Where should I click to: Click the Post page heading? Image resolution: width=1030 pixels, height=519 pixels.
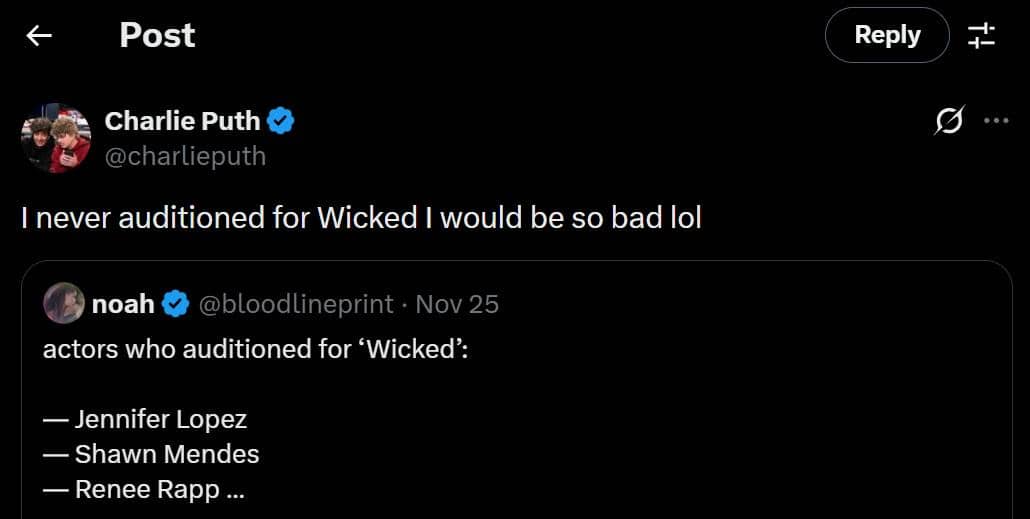click(x=157, y=36)
